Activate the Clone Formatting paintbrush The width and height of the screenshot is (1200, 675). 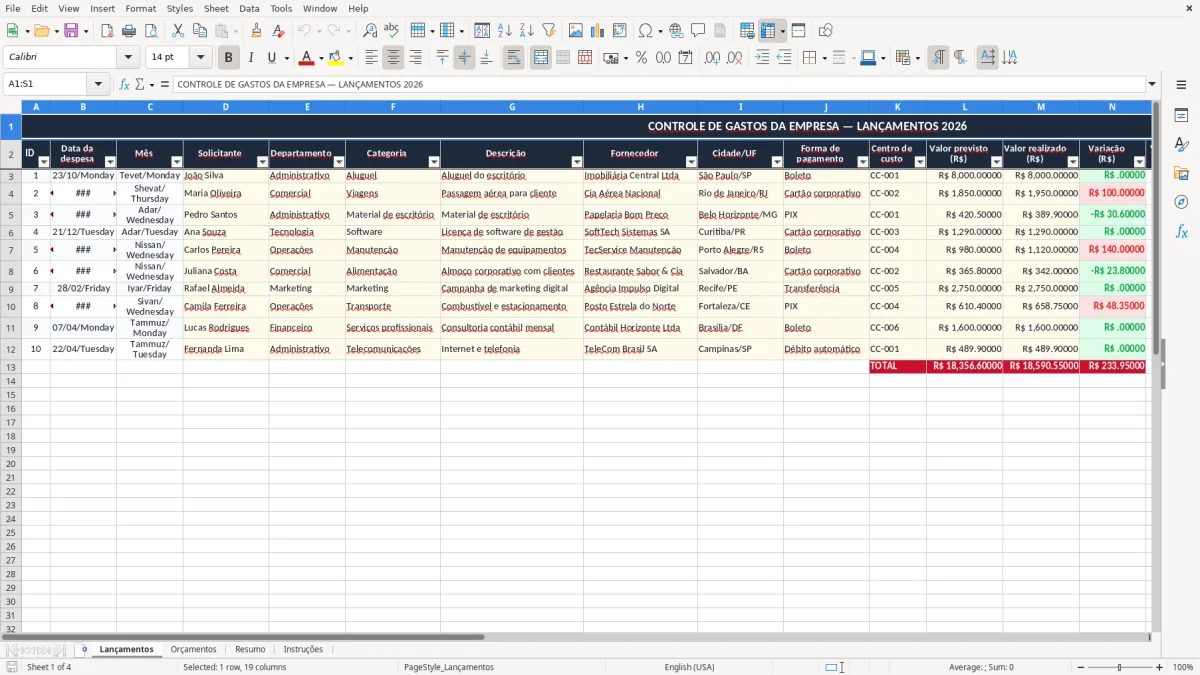click(x=257, y=31)
